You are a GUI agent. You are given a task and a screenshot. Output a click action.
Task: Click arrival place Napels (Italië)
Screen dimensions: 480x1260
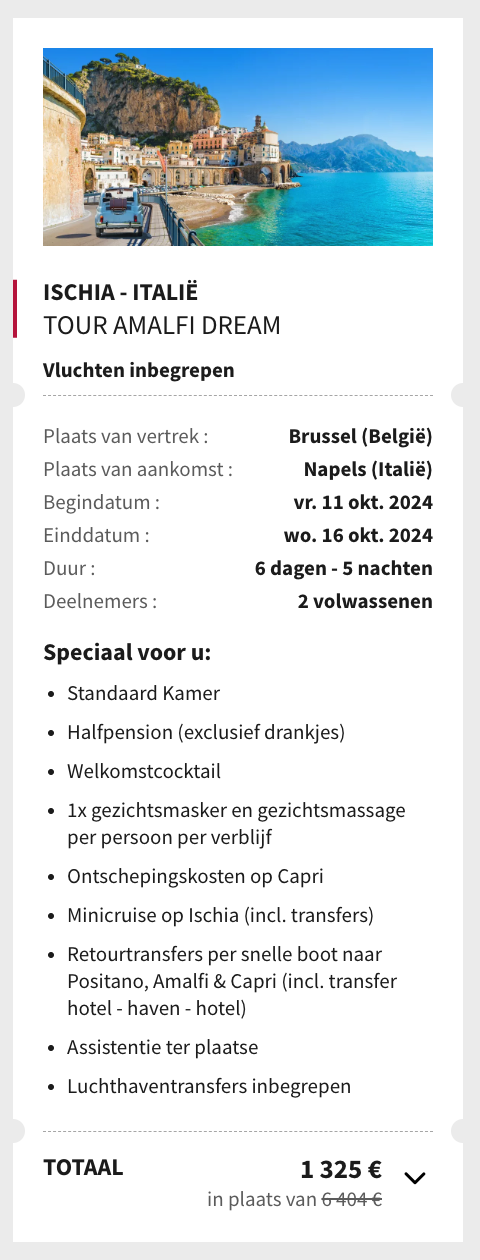point(368,469)
